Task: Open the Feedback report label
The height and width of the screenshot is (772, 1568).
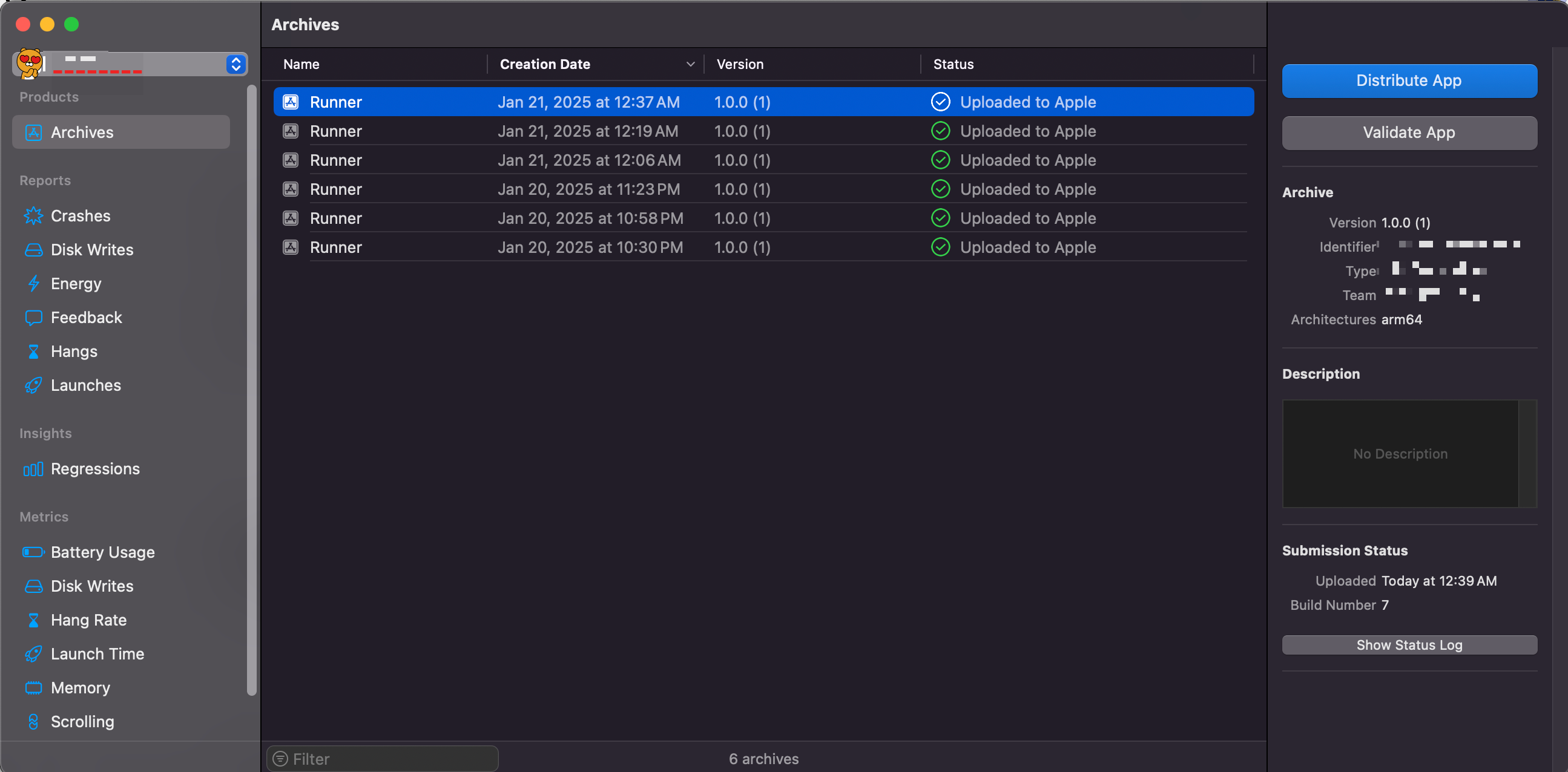Action: [87, 318]
